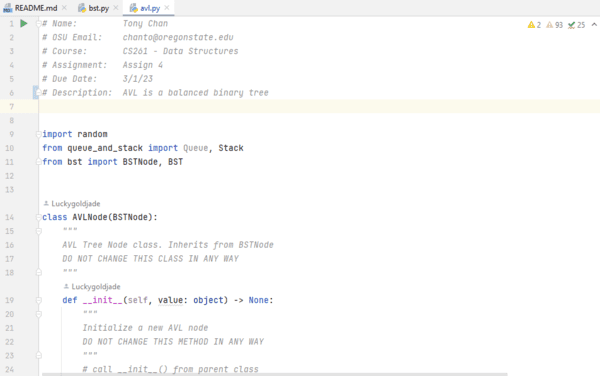This screenshot has height=376, width=600.
Task: Click 'DO NOT CHANGE THIS CLASS IN ANY WAY'
Action: [150, 259]
